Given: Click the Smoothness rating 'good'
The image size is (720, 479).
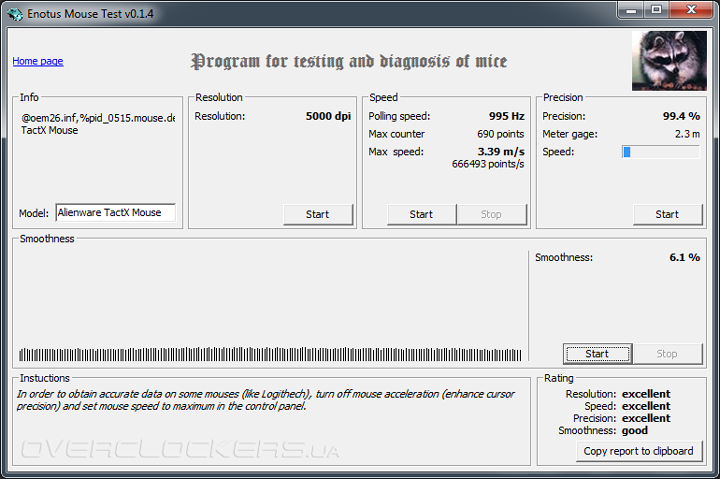Looking at the screenshot, I should point(635,431).
